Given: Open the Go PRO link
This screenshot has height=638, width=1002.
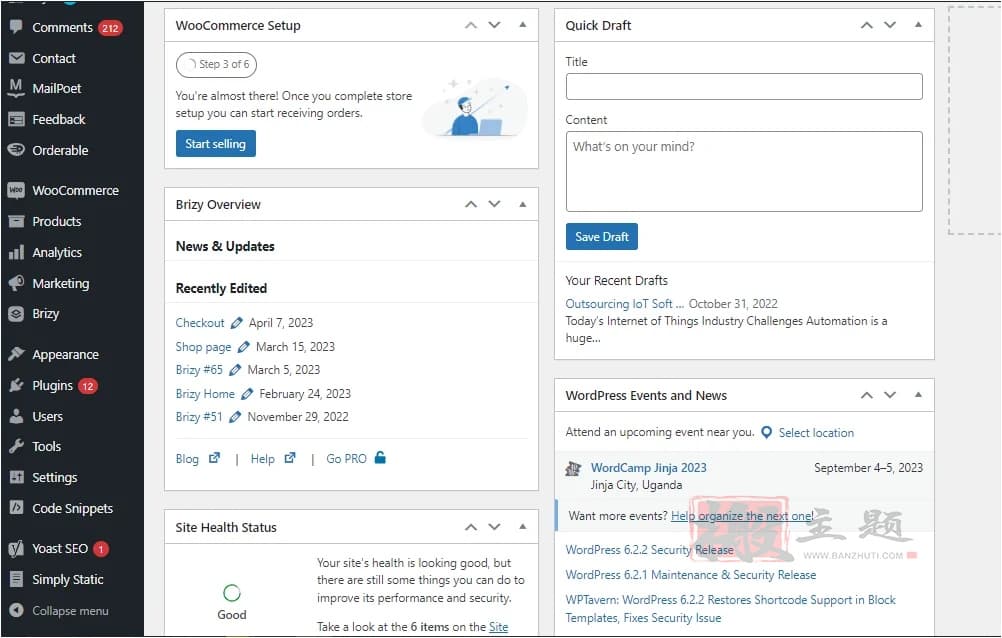Looking at the screenshot, I should [346, 458].
